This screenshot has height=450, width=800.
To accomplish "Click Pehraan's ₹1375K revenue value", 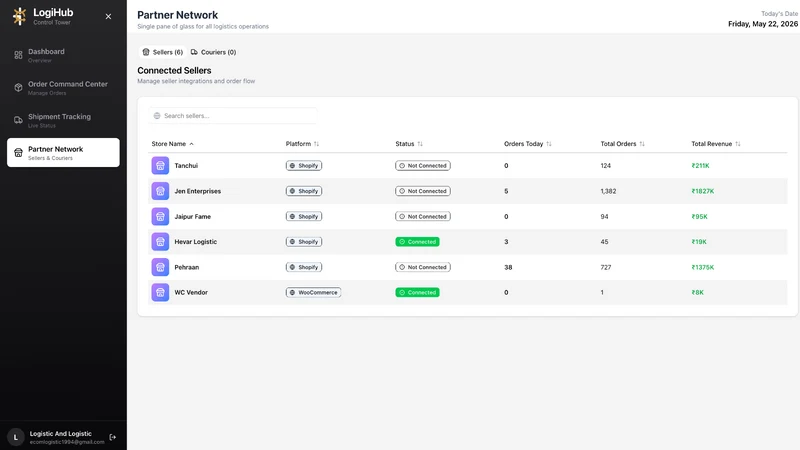I will (x=703, y=267).
